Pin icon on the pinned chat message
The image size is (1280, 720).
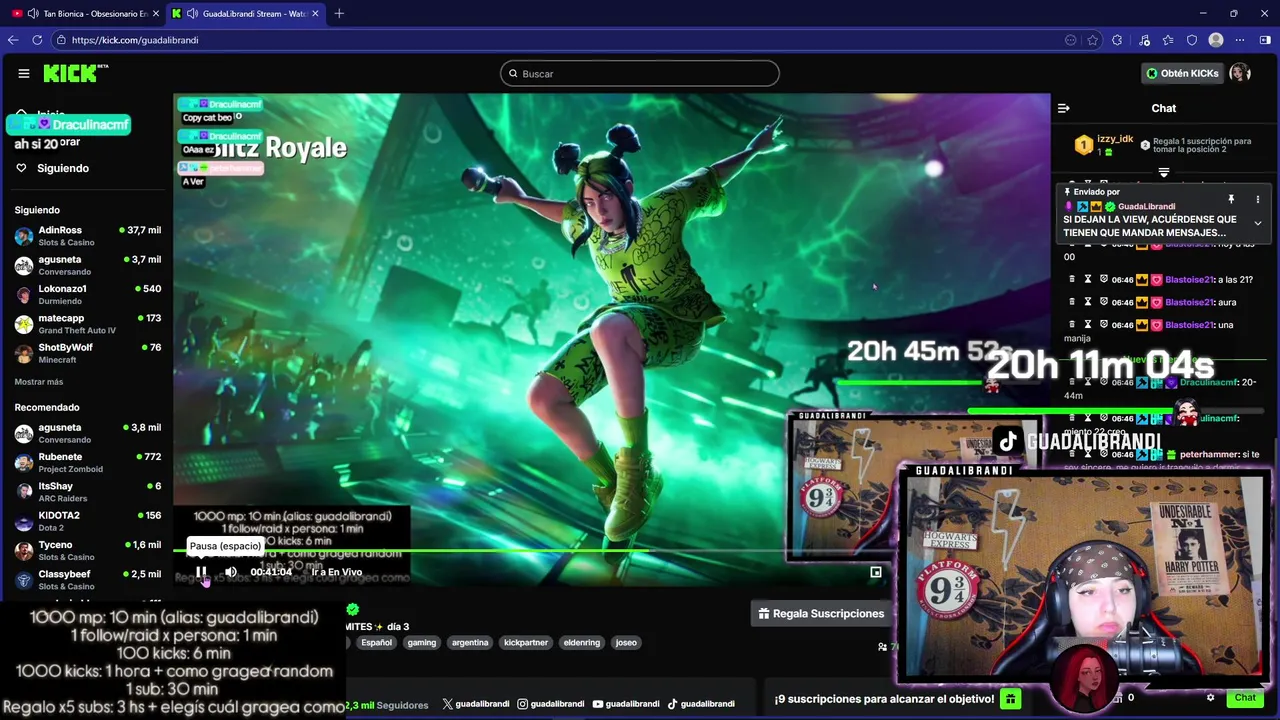point(1231,200)
